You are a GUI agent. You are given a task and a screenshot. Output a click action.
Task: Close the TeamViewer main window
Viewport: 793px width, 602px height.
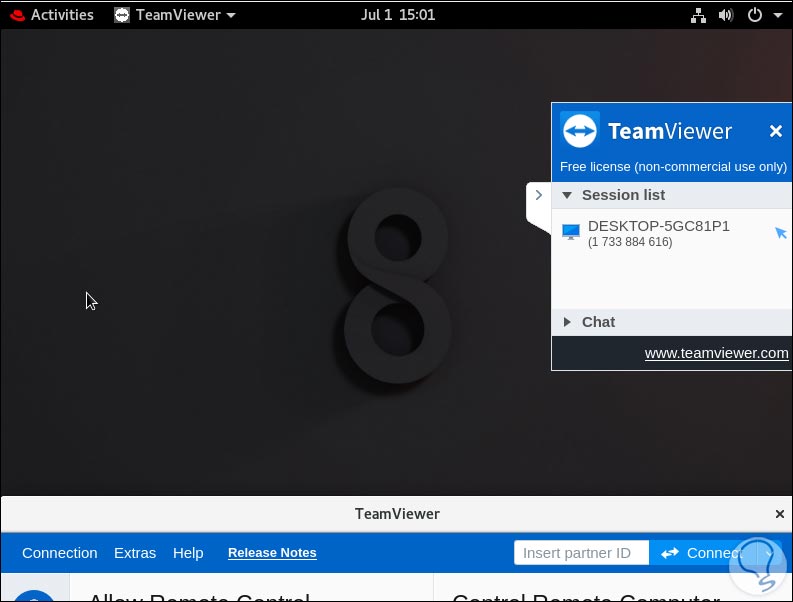click(x=780, y=514)
